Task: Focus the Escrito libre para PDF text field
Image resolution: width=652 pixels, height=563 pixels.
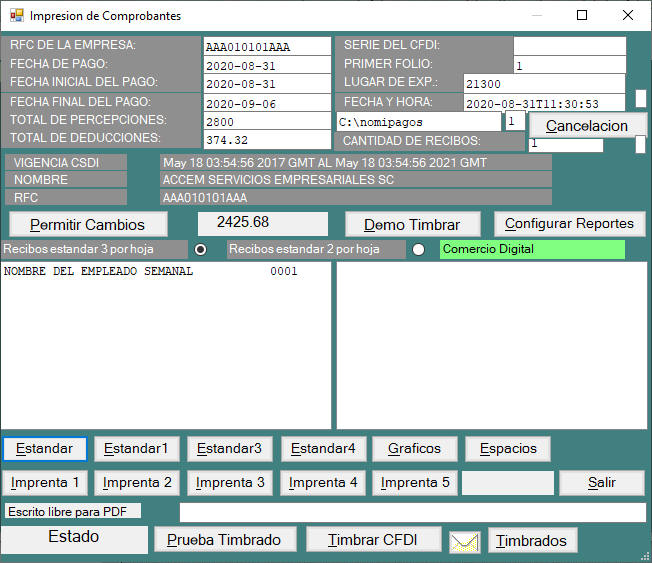Action: tap(412, 512)
